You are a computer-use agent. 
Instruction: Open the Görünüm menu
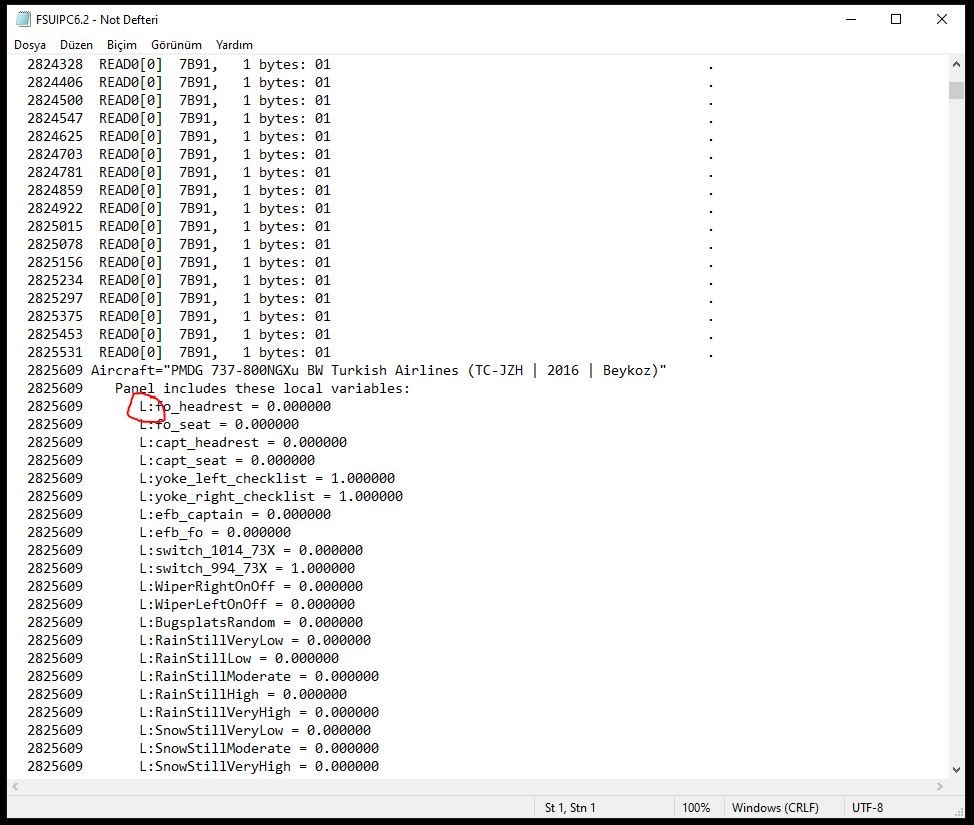(x=176, y=45)
